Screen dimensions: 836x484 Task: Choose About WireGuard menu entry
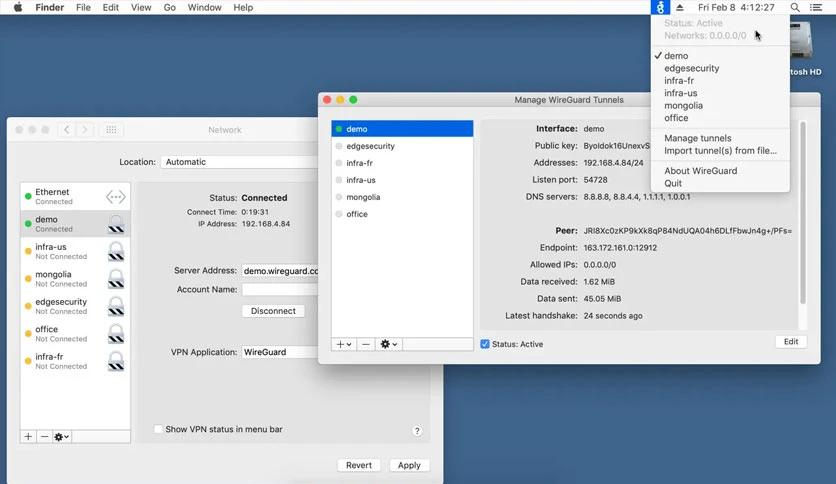[x=720, y=171]
